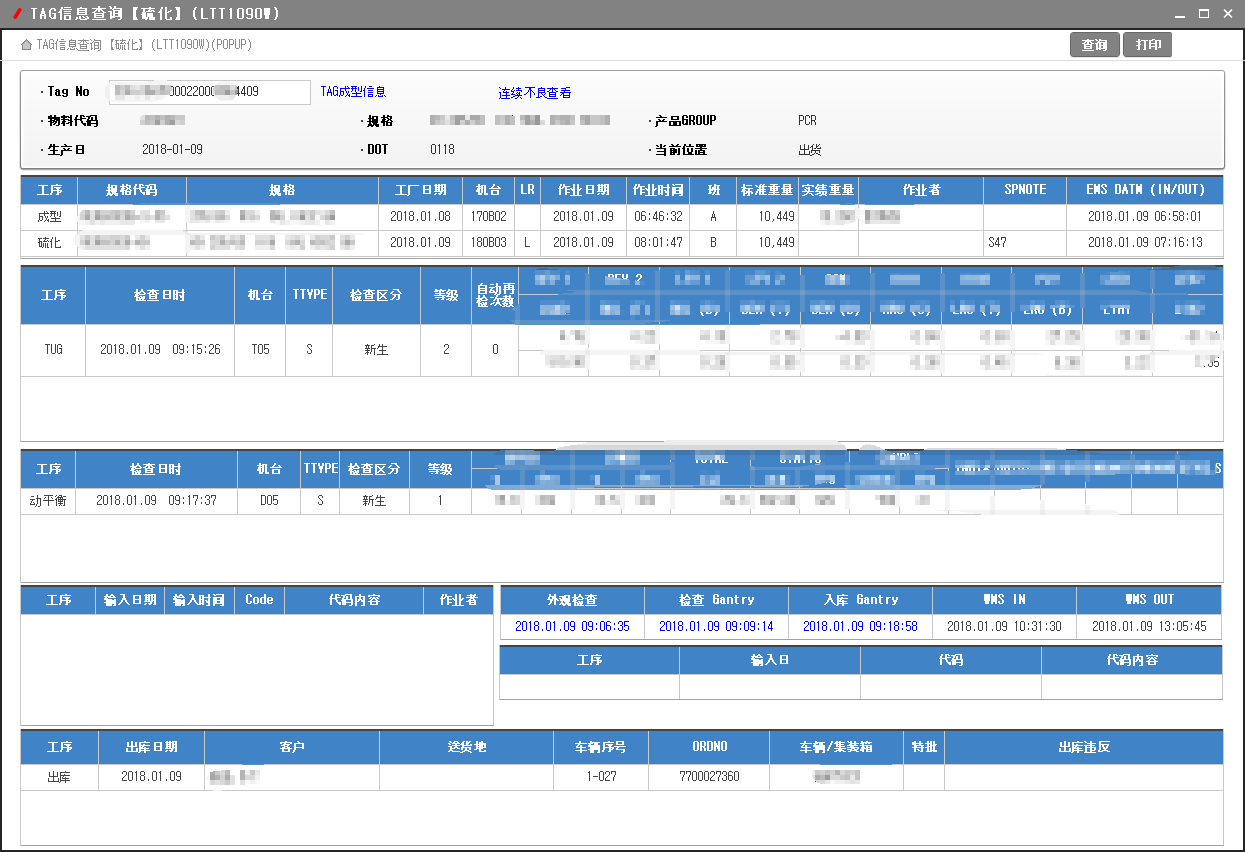Open the 连续不良查看 link
Image resolution: width=1245 pixels, height=852 pixels.
tap(535, 93)
